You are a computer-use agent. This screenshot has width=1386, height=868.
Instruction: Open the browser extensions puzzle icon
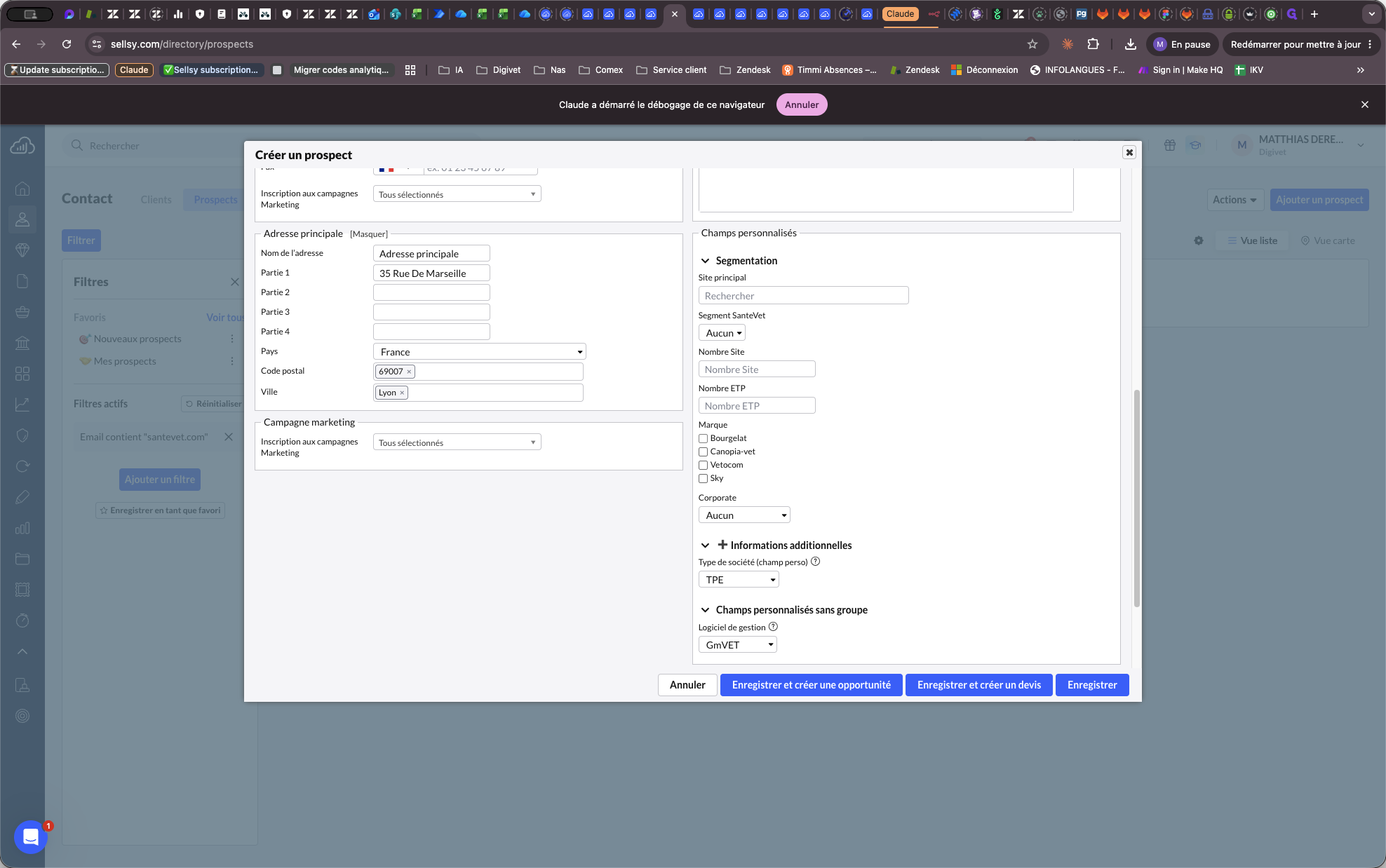(x=1093, y=44)
